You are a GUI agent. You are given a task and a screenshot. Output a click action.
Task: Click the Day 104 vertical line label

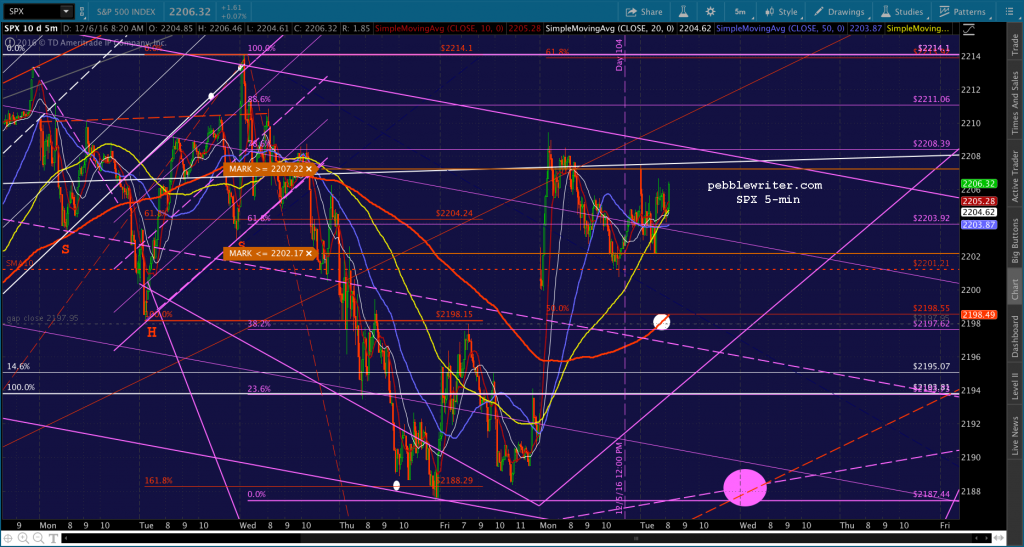(618, 54)
